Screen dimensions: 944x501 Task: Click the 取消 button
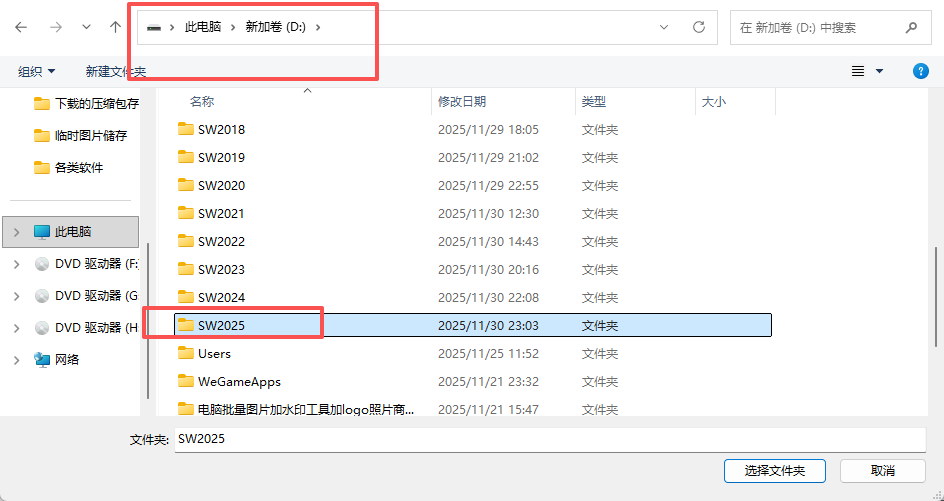click(883, 471)
